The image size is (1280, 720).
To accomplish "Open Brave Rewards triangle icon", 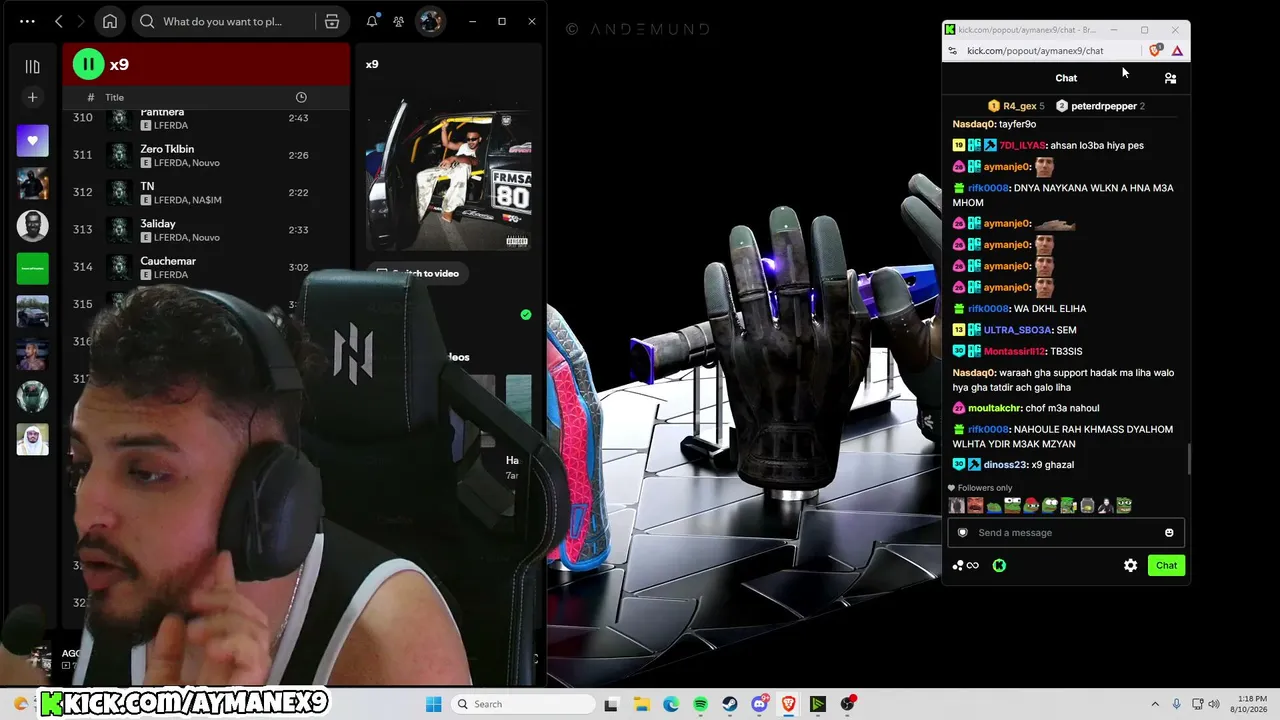I will point(1177,51).
